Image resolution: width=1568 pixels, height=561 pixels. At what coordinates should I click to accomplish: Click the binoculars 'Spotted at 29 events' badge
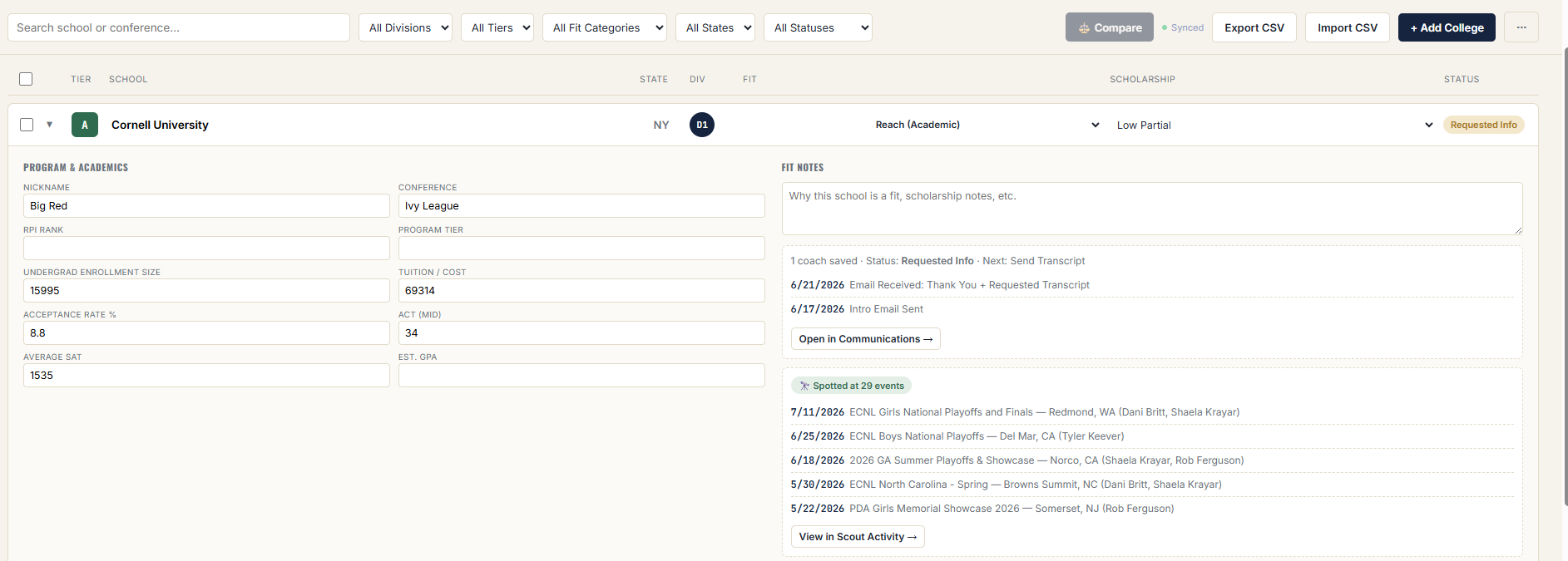(851, 386)
